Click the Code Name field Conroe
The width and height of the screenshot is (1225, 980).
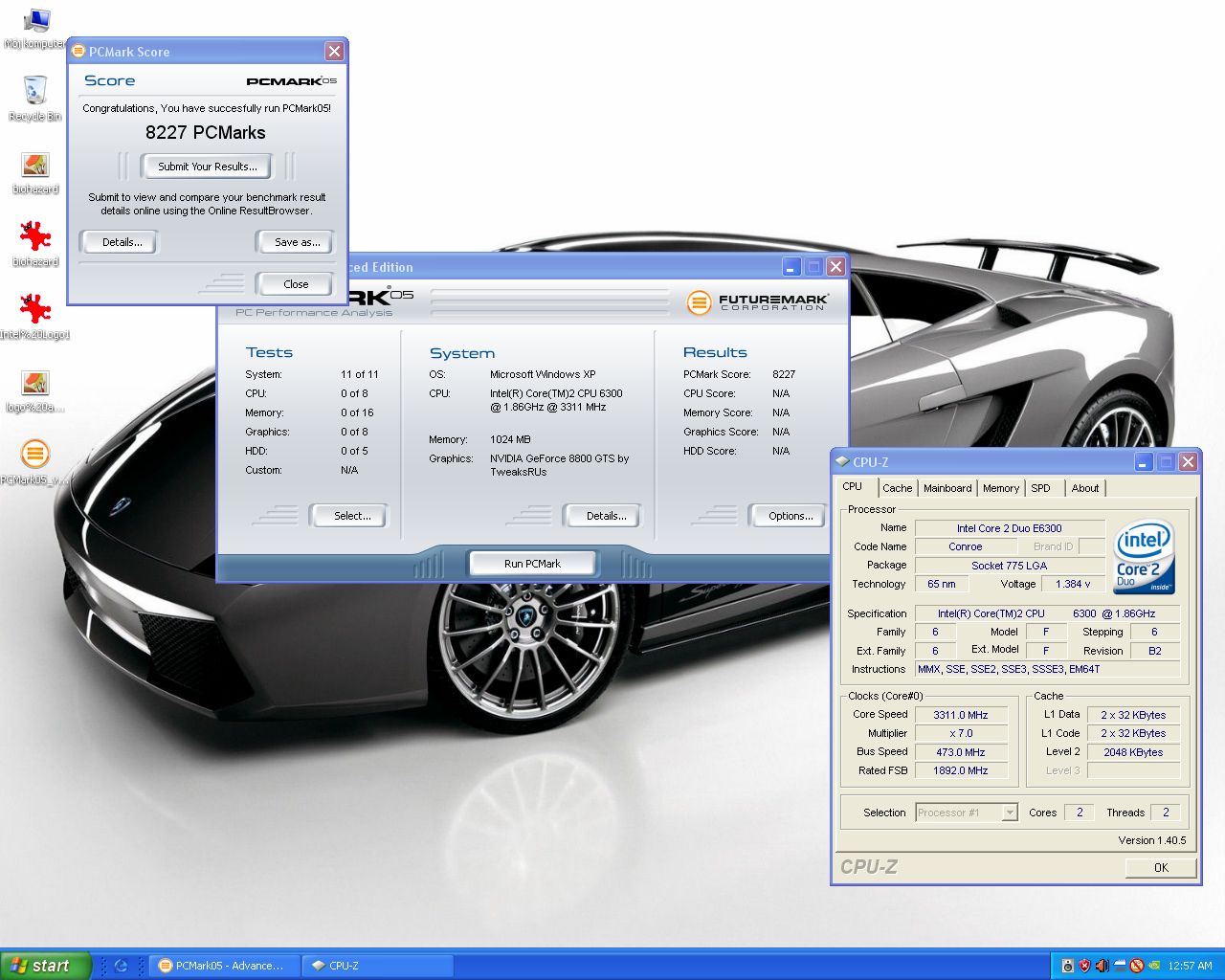pyautogui.click(x=965, y=546)
